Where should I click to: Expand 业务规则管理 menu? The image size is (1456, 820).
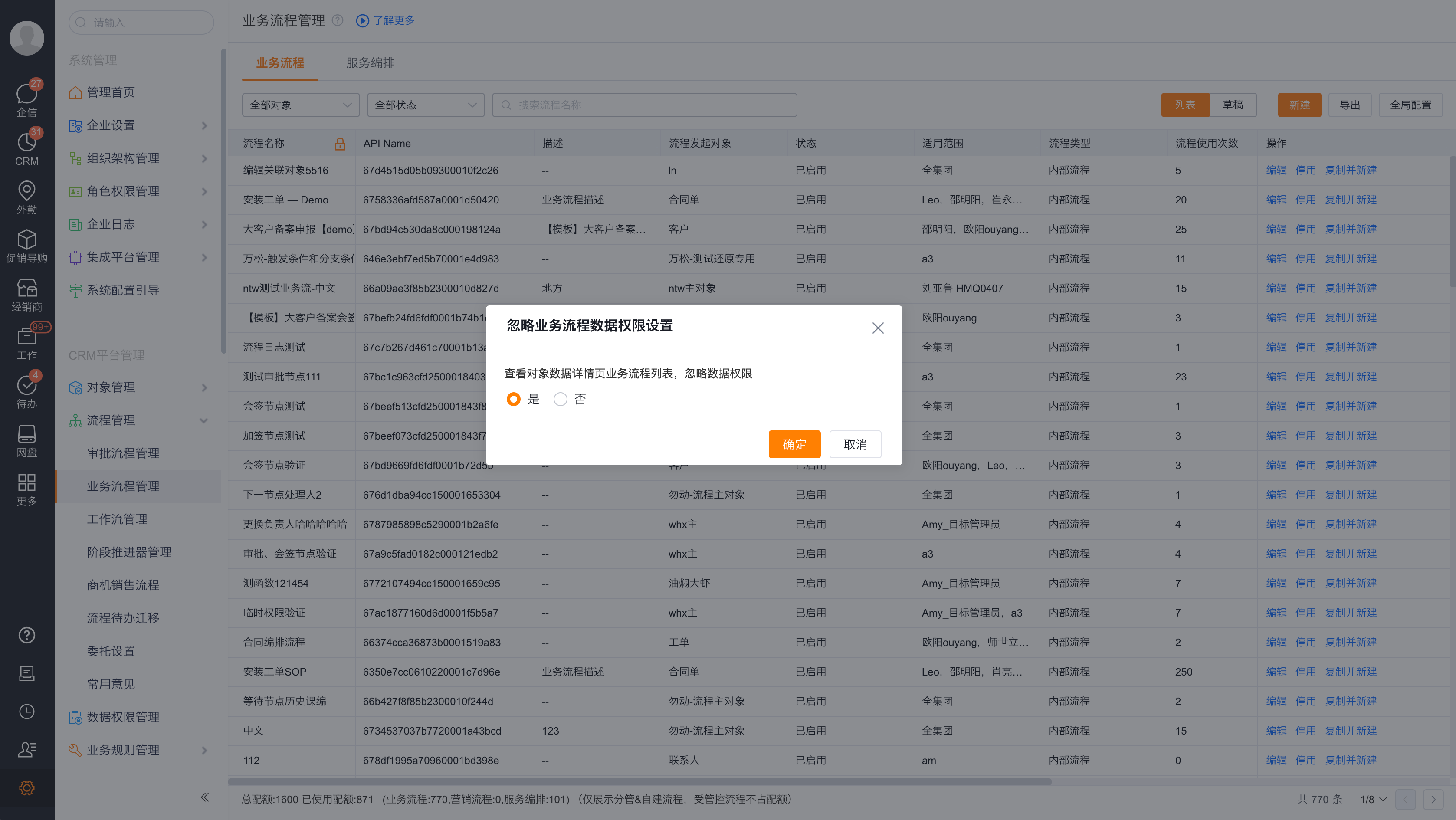point(204,751)
